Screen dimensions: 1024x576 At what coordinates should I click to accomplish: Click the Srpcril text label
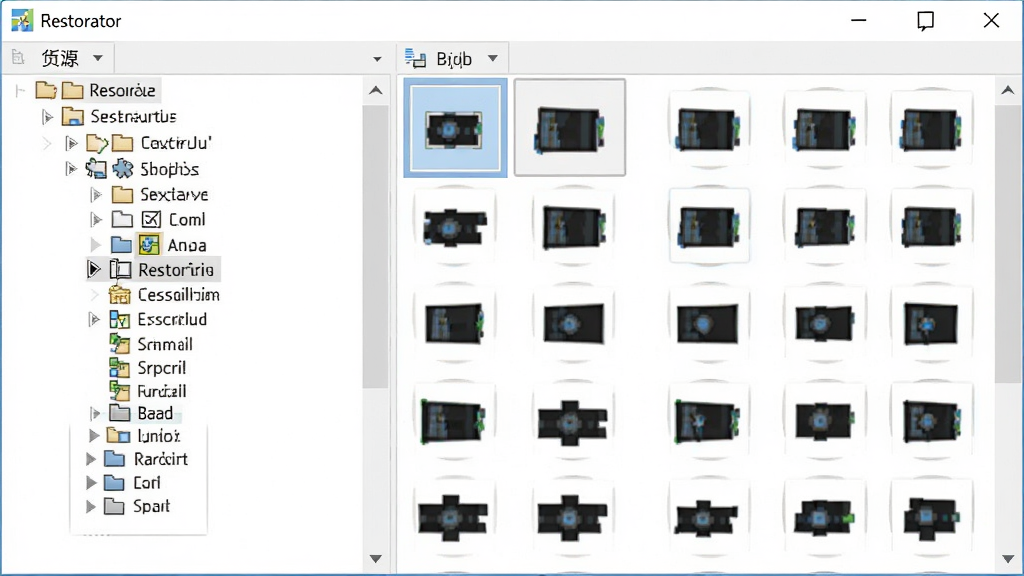(161, 368)
